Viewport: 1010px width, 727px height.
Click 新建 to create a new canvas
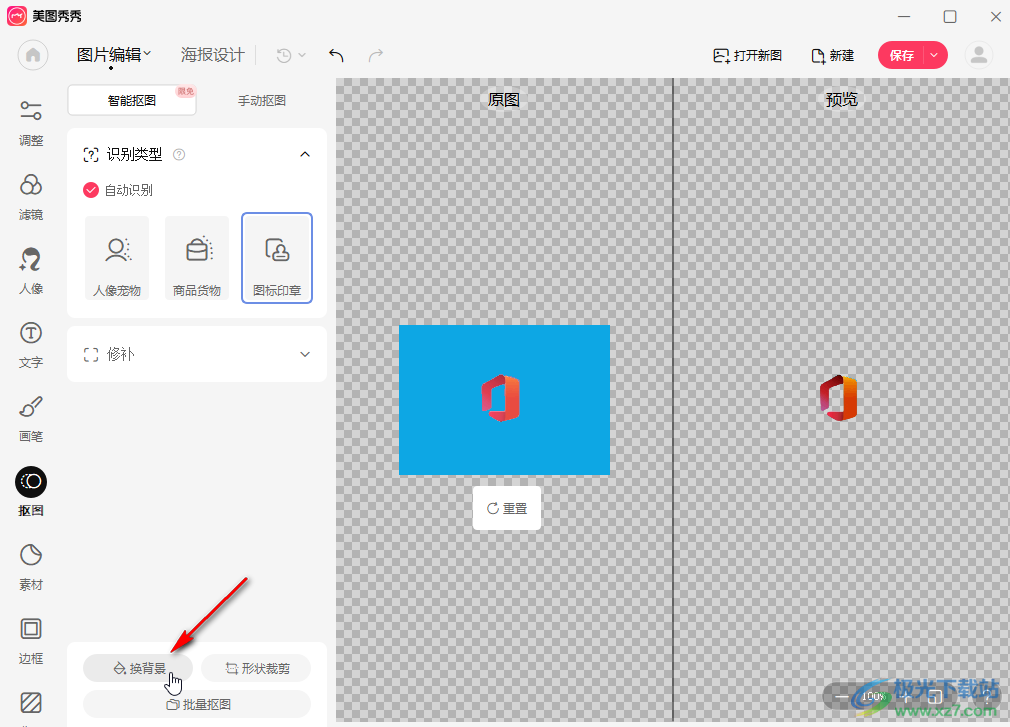pyautogui.click(x=832, y=55)
